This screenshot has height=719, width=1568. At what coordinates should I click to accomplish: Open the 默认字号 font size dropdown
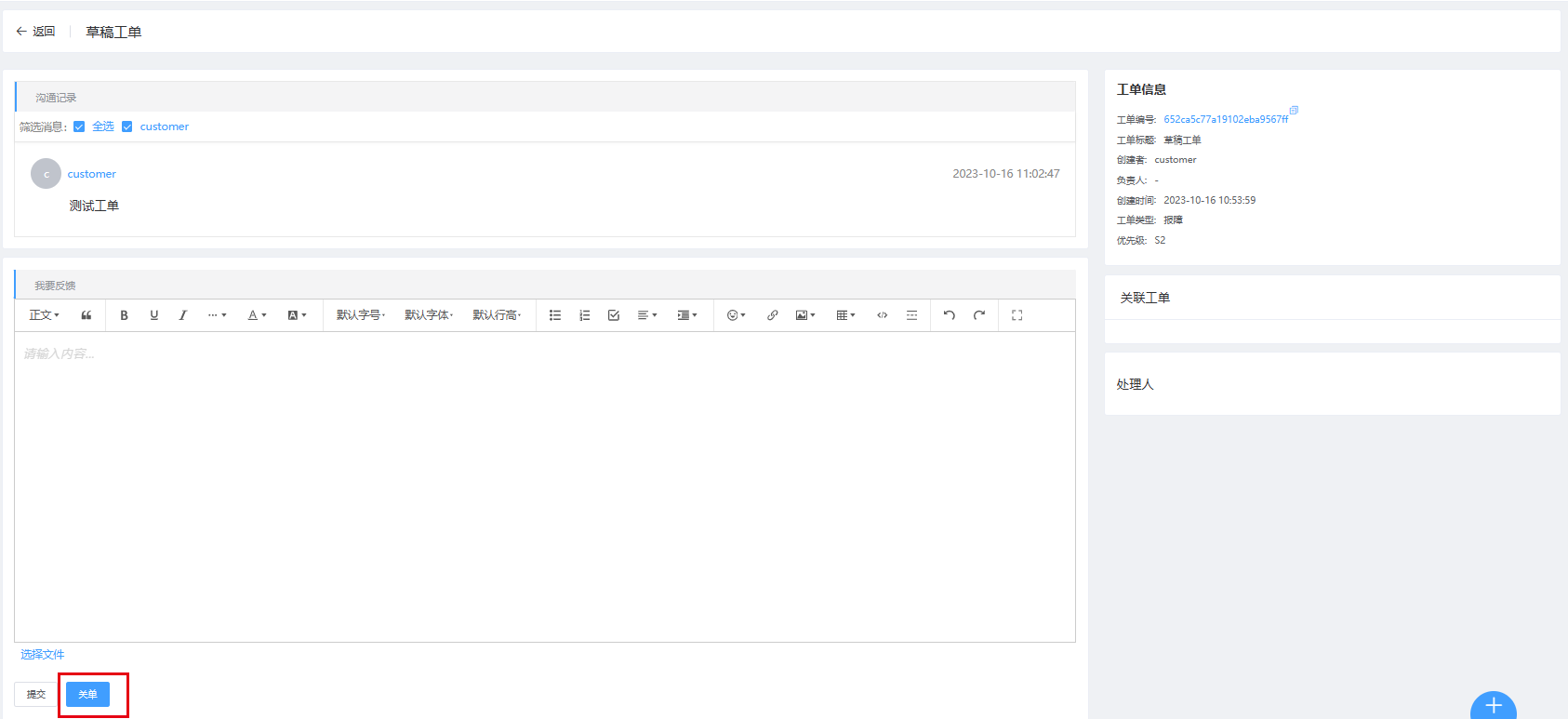click(361, 315)
